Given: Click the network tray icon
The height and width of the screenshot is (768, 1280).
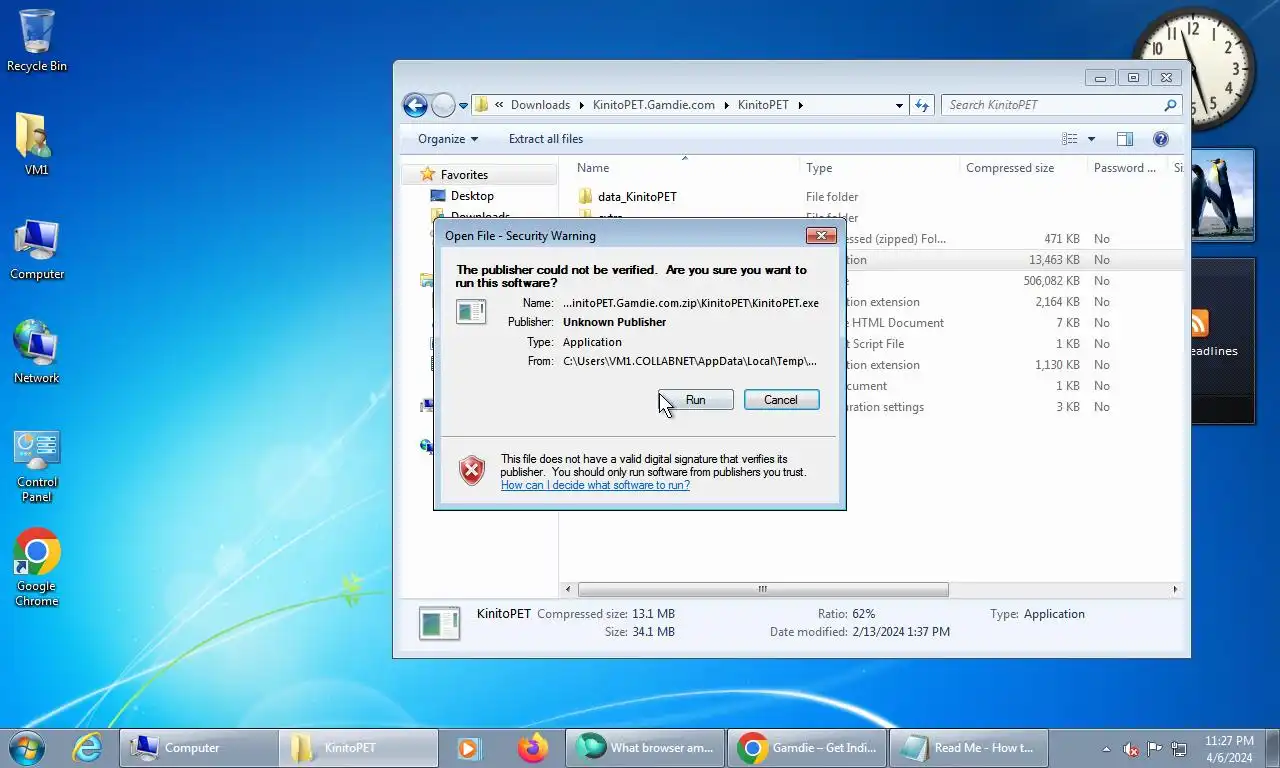Looking at the screenshot, I should 1179,749.
